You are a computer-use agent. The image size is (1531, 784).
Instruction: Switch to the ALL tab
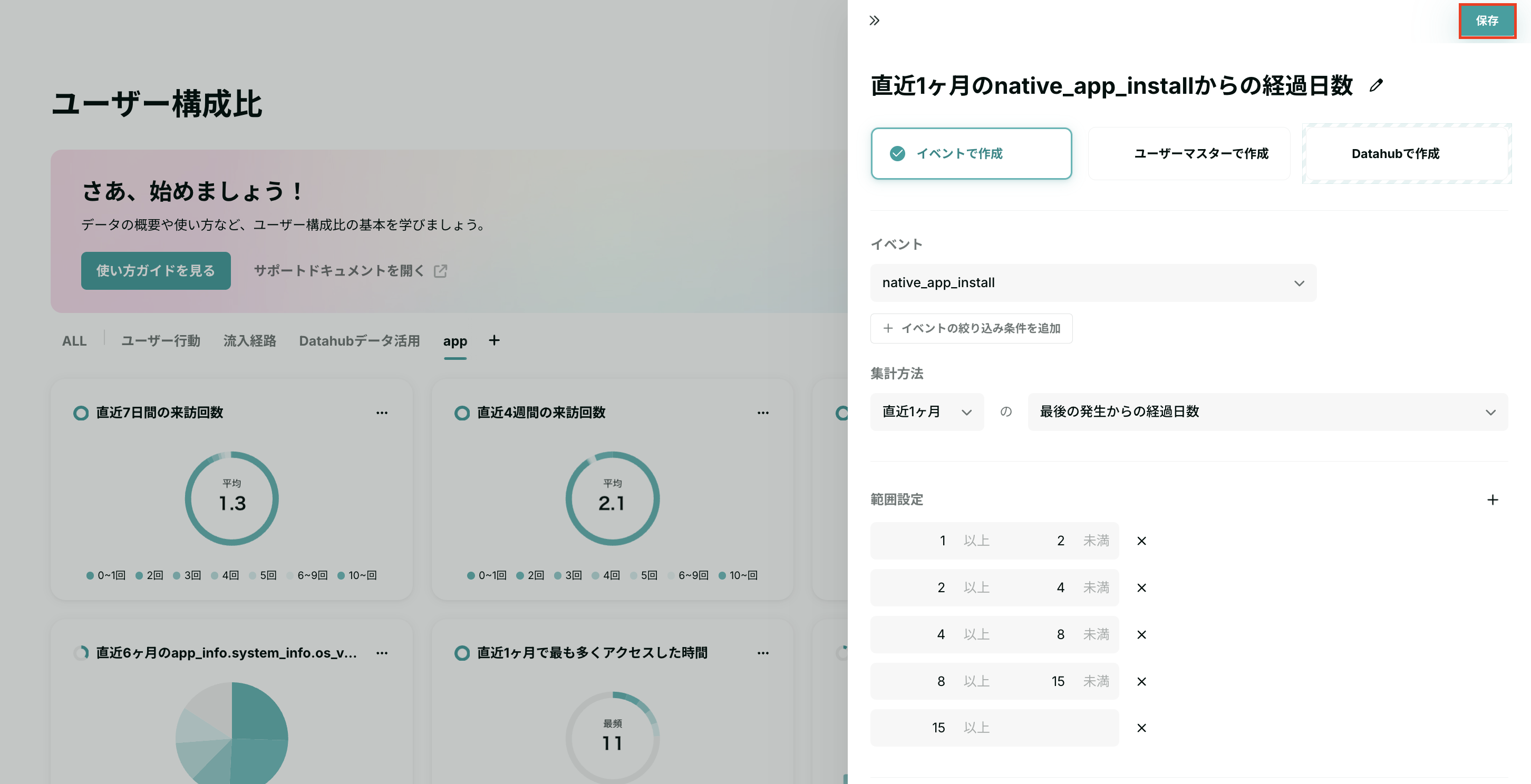point(74,341)
